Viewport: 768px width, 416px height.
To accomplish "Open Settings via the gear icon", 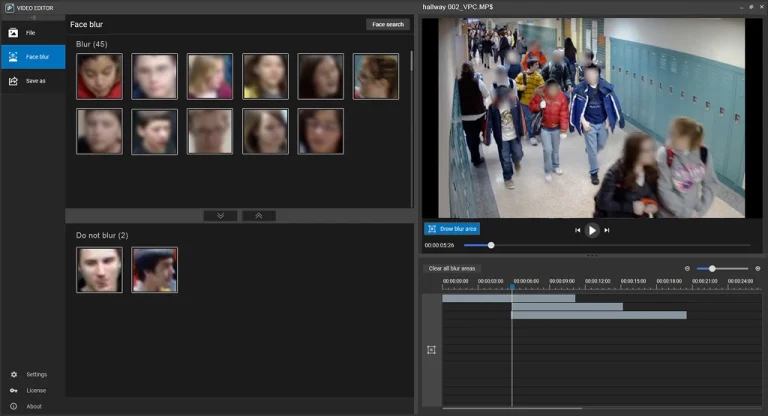I will click(x=14, y=374).
